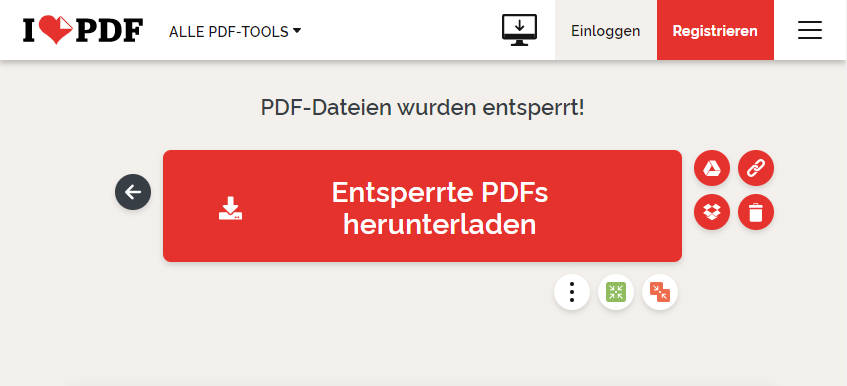This screenshot has height=386, width=847.
Task: Save file to Dropbox icon
Action: (711, 212)
